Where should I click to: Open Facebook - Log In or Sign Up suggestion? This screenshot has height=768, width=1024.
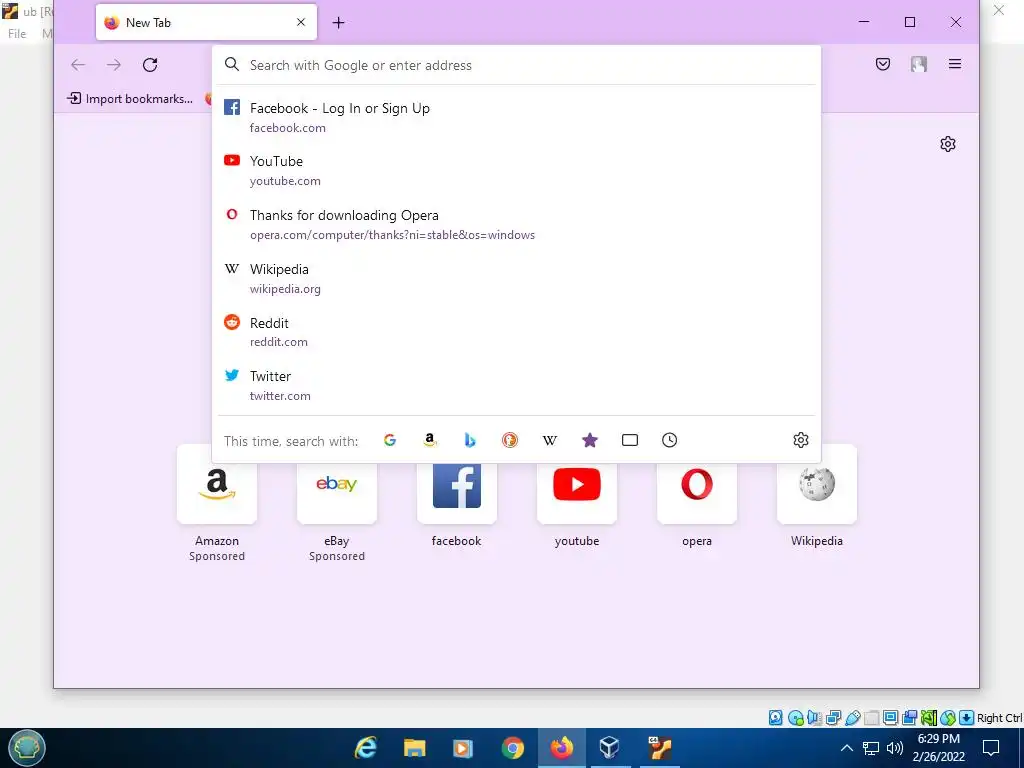point(516,117)
